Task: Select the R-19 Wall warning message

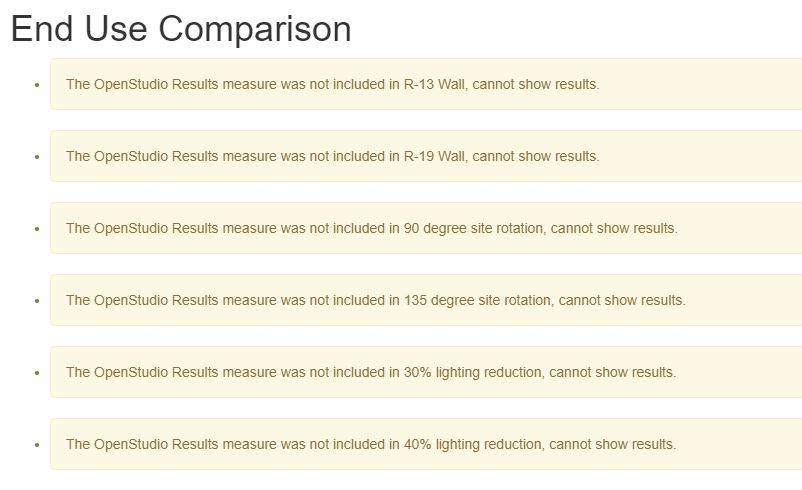Action: (426, 156)
